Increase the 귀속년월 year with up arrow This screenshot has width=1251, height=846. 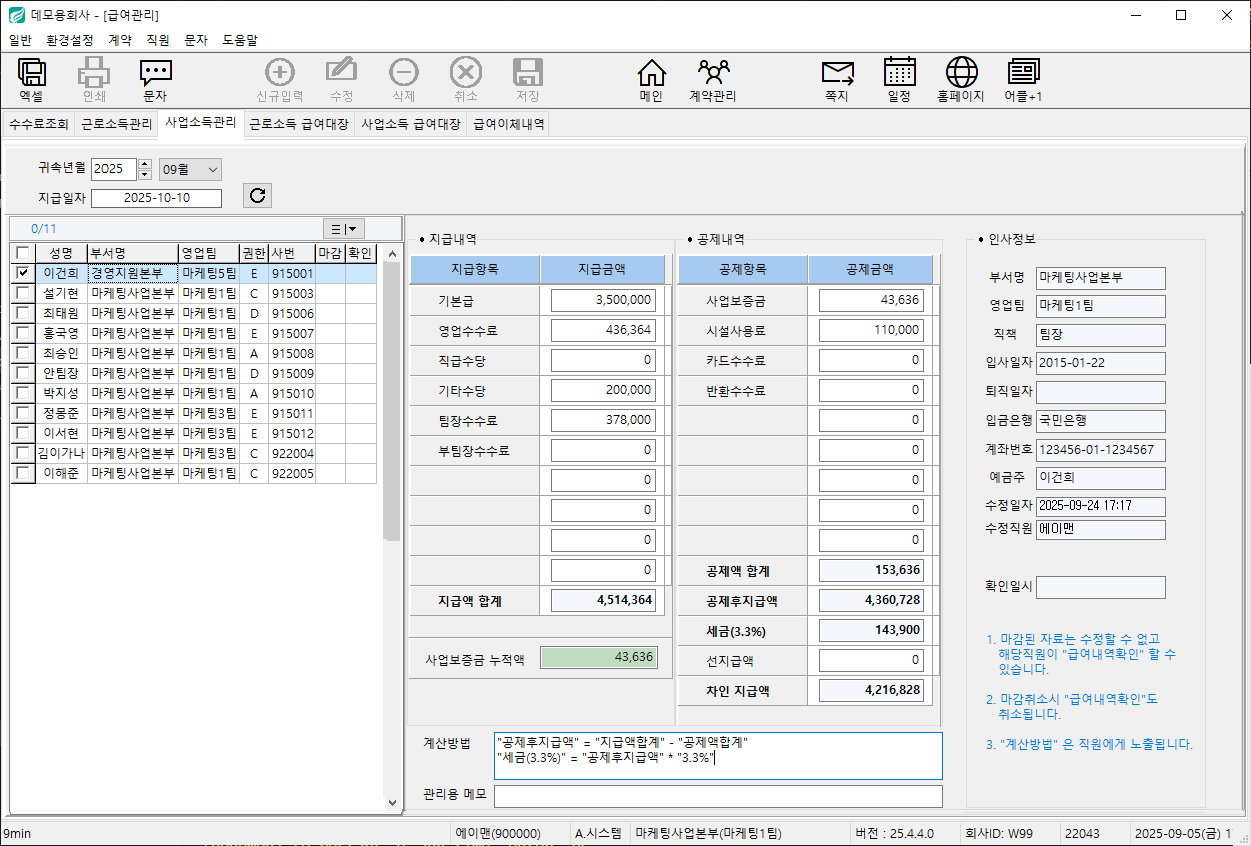tap(145, 164)
